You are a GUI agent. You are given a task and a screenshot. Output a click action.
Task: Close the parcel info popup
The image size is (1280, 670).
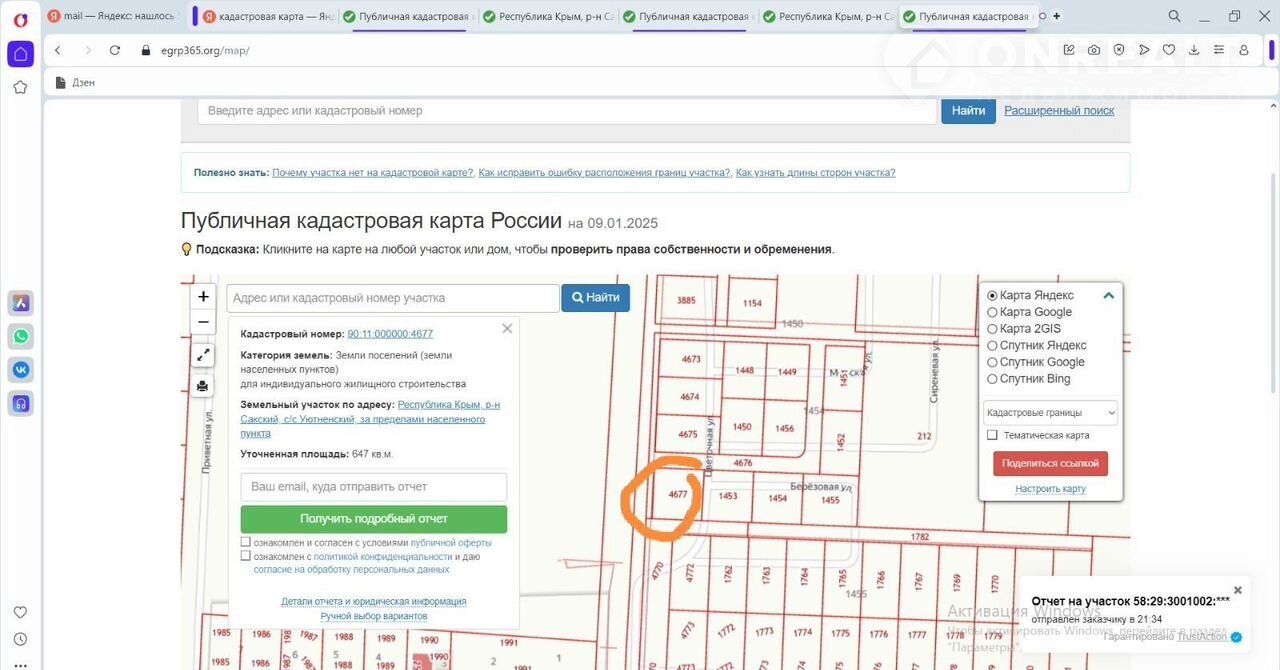click(507, 329)
